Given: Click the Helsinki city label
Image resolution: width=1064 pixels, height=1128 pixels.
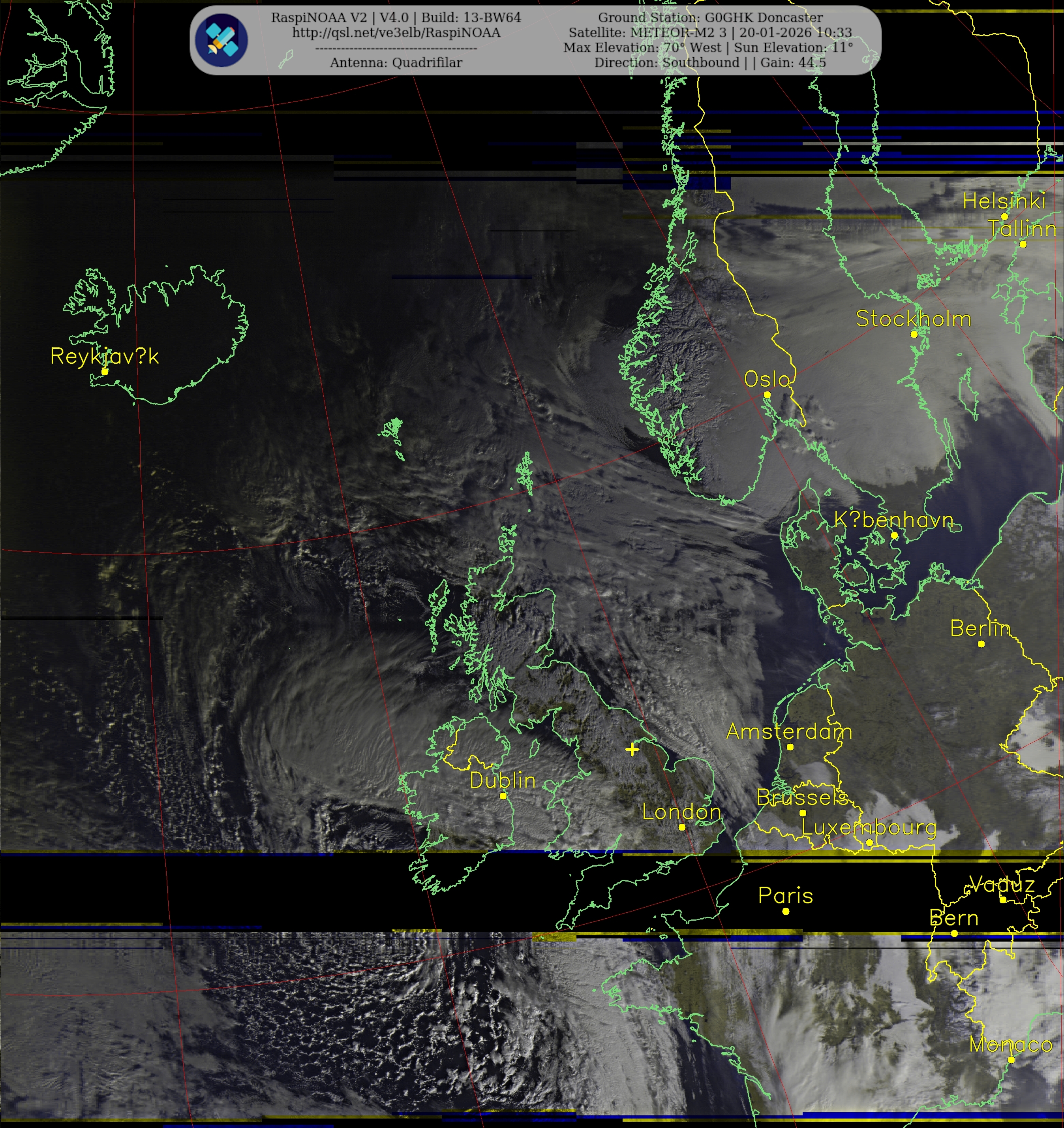Looking at the screenshot, I should pyautogui.click(x=1004, y=201).
